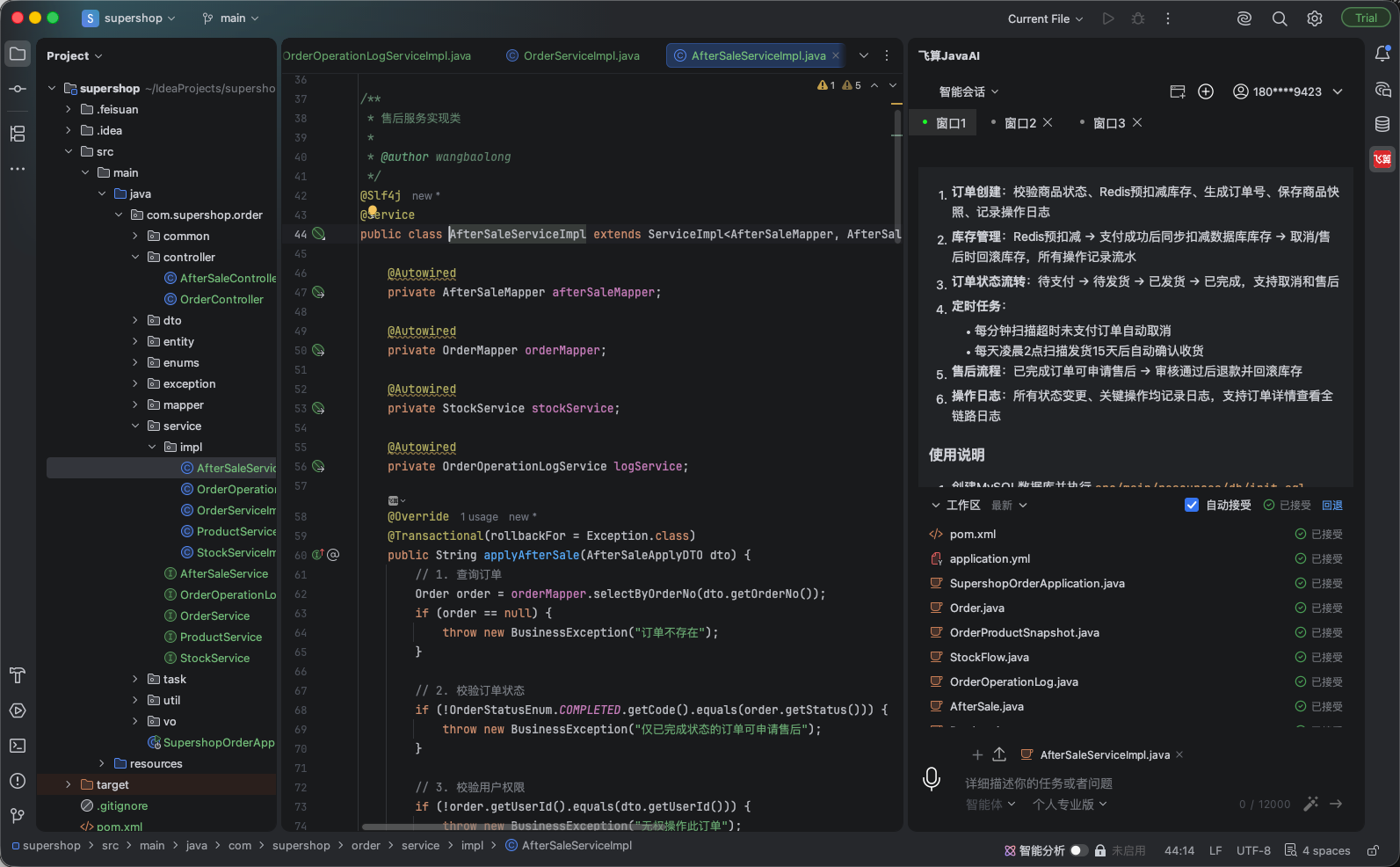Click the plus icon to add context
This screenshot has width=1400, height=867.
point(977,754)
